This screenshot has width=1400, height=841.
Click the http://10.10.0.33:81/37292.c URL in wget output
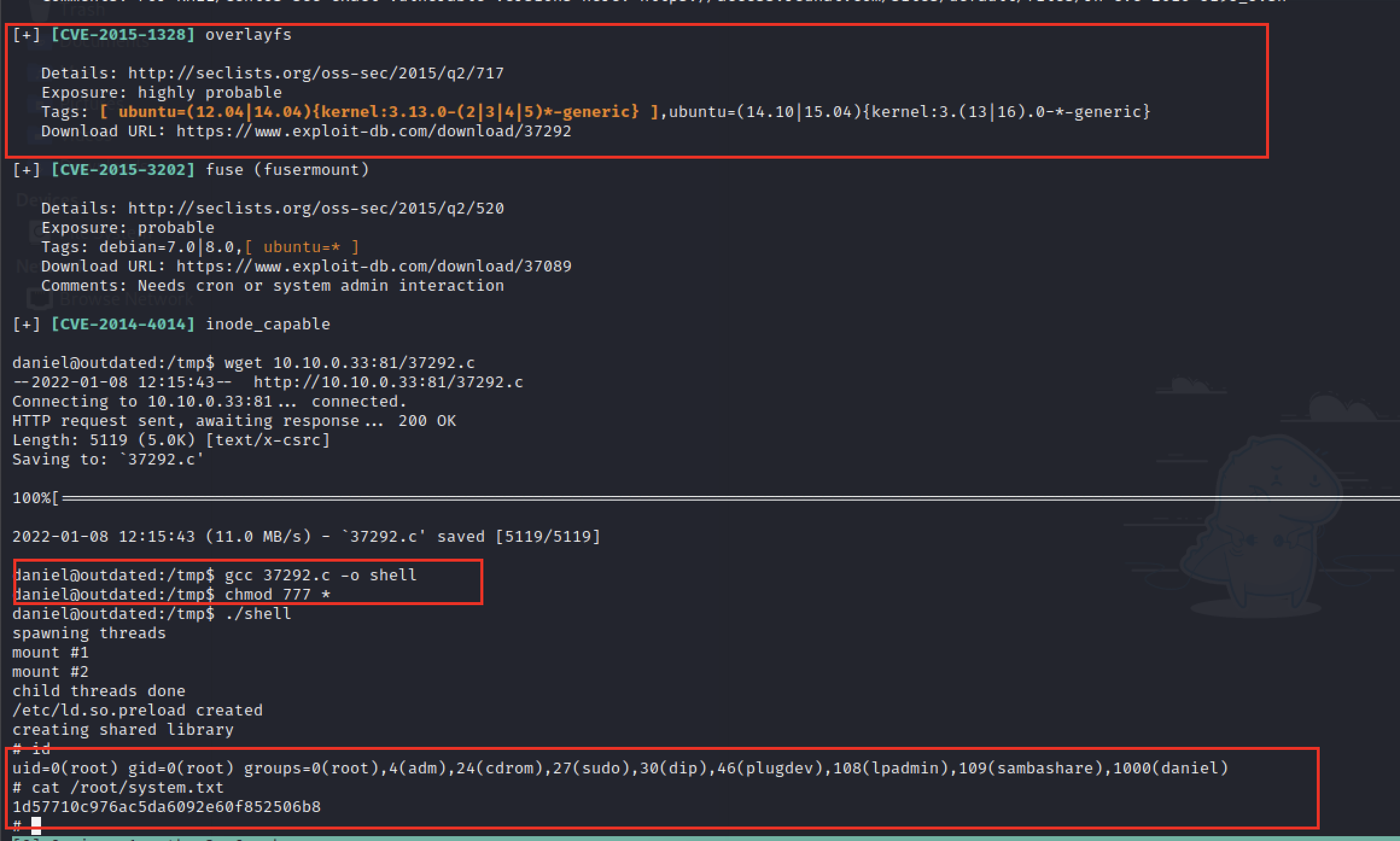click(x=388, y=382)
